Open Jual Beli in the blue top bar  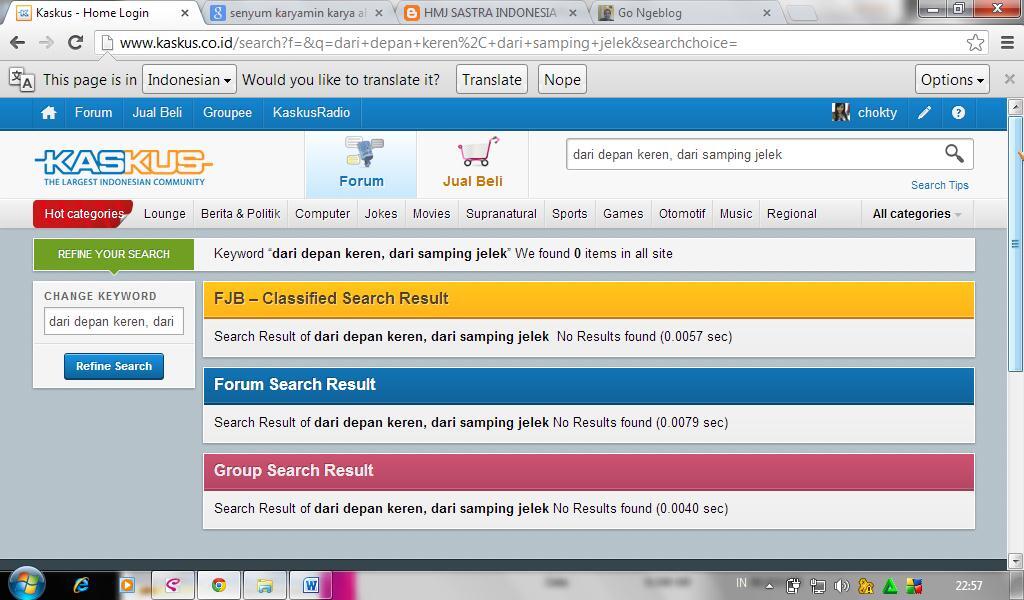pyautogui.click(x=157, y=113)
